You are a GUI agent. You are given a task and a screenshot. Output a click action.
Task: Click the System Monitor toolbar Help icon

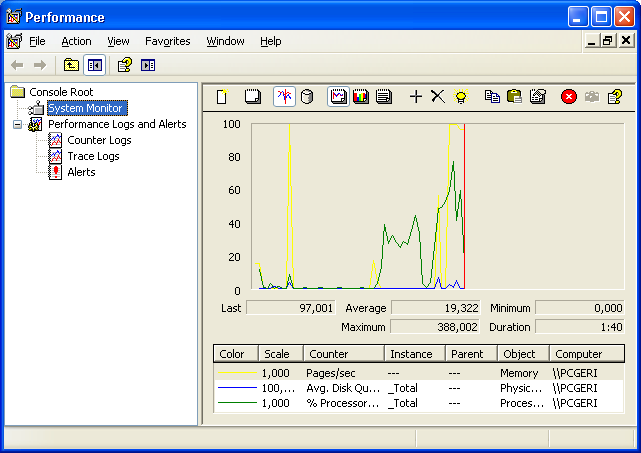click(614, 97)
